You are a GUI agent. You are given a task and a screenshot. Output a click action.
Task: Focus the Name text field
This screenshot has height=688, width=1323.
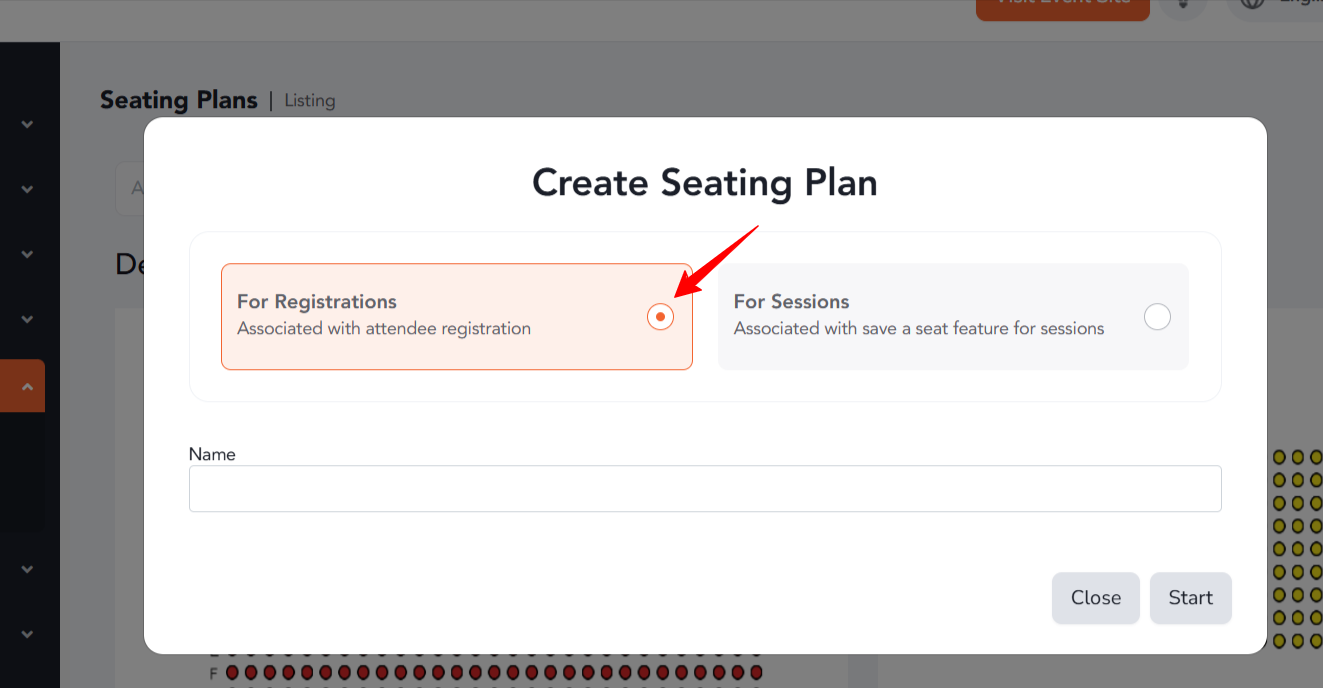(705, 489)
